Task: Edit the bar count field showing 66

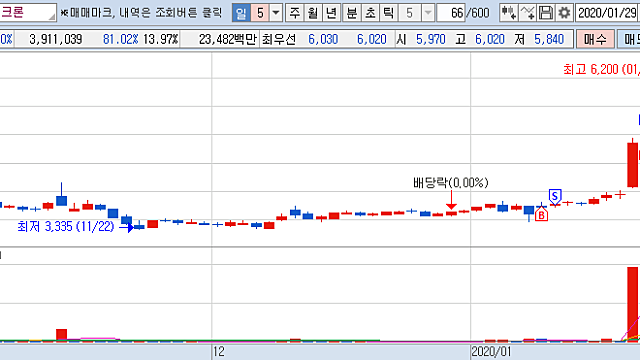Action: [451, 13]
